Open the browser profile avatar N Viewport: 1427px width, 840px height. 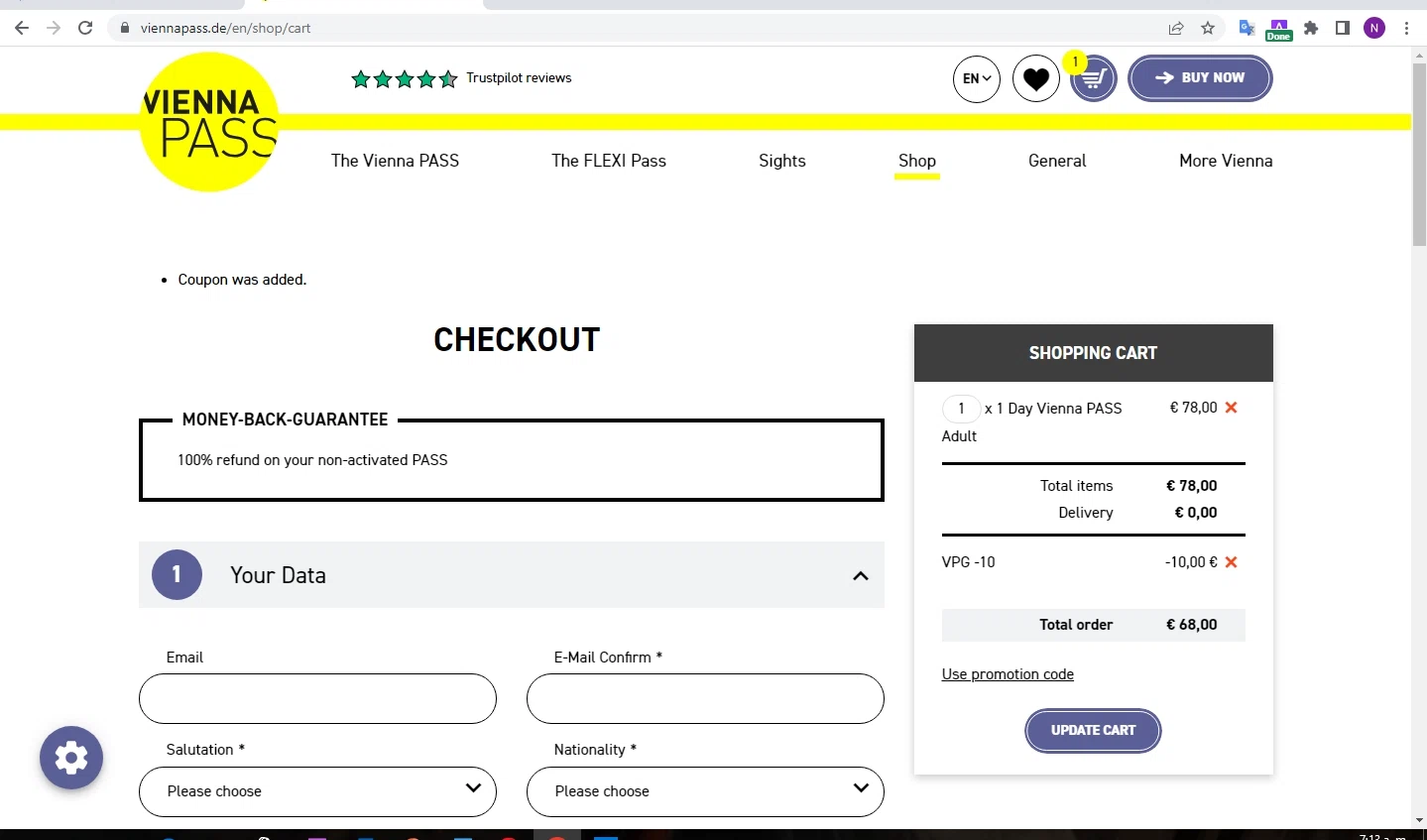[1374, 28]
